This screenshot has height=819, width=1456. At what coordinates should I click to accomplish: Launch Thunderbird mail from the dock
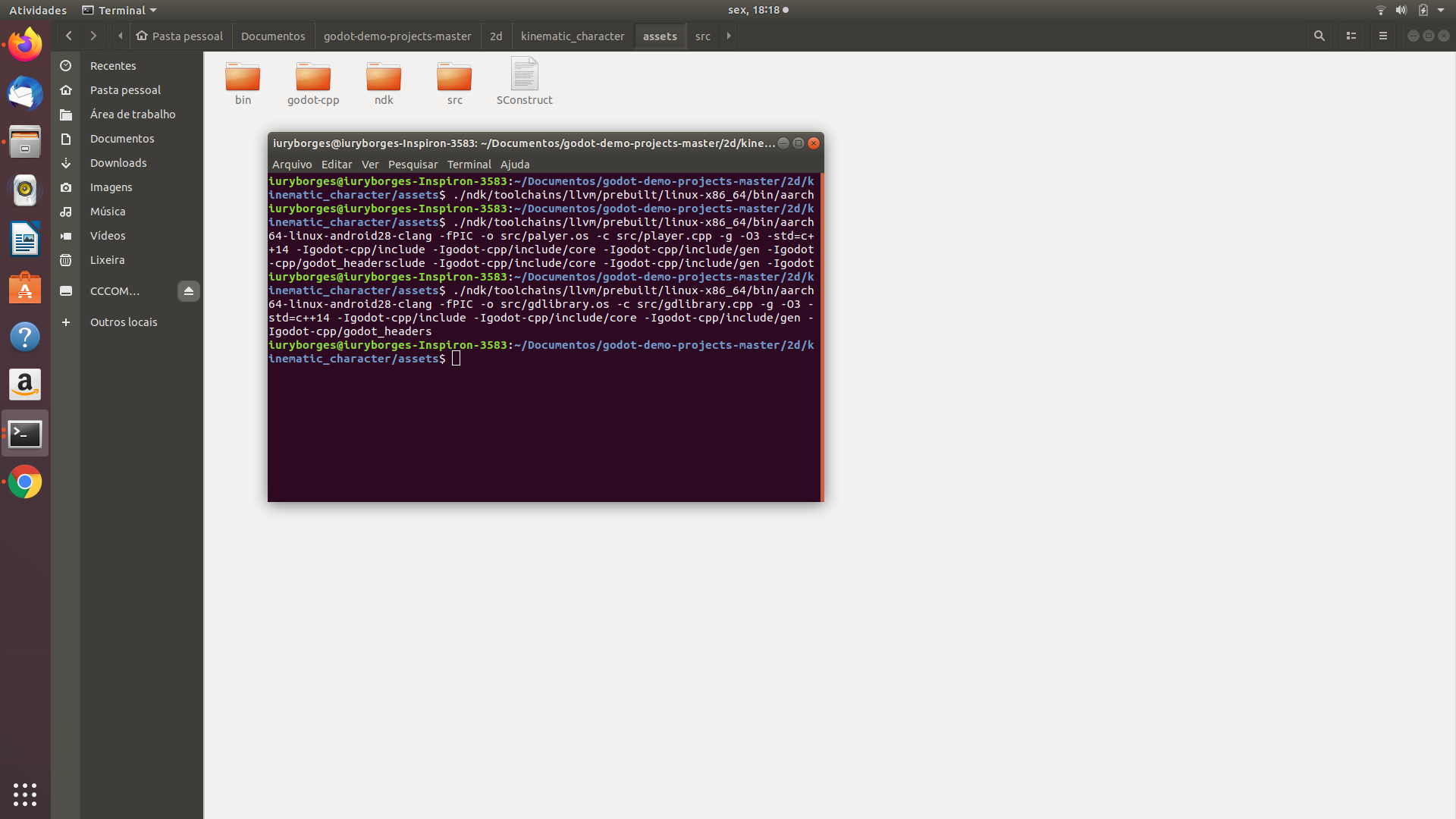point(25,93)
